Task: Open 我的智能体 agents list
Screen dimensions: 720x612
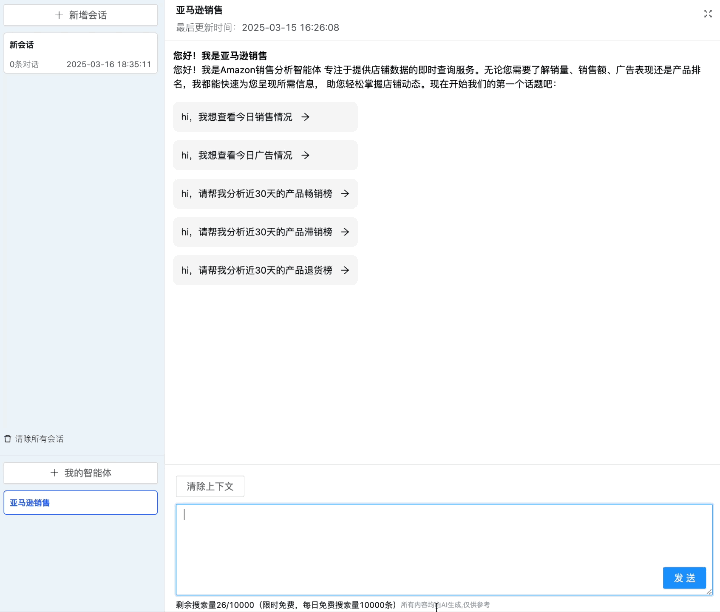Action: click(80, 473)
